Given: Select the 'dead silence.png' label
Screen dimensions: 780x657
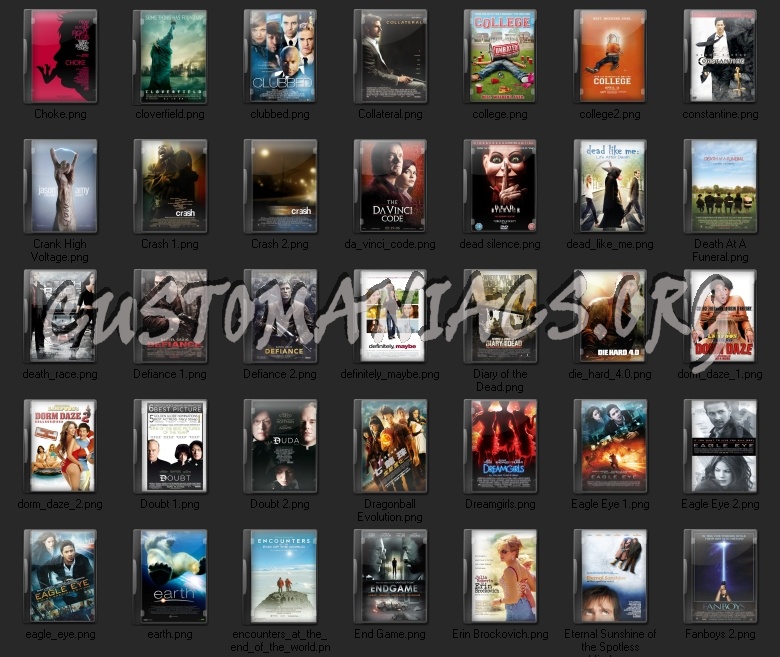Looking at the screenshot, I should point(500,244).
